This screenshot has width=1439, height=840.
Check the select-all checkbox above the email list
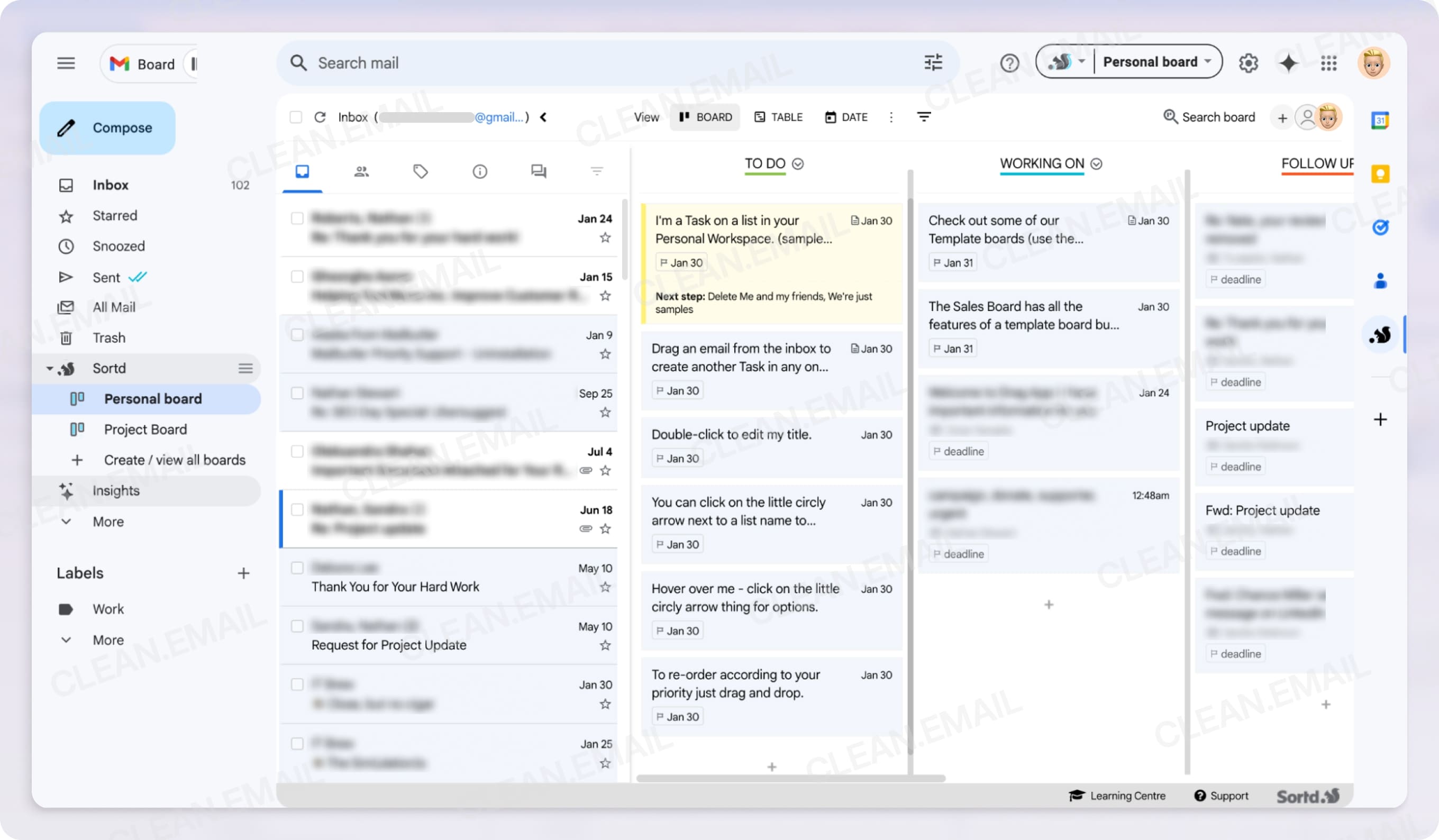coord(296,117)
